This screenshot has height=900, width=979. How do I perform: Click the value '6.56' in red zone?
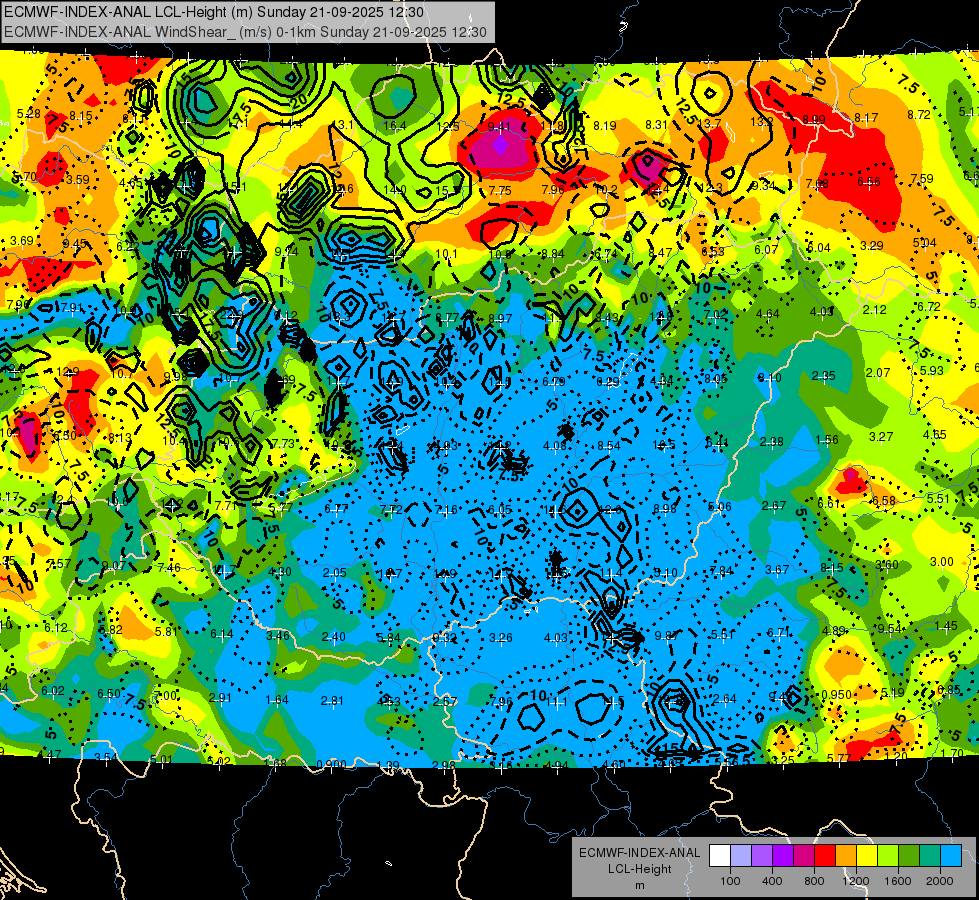coord(868,181)
